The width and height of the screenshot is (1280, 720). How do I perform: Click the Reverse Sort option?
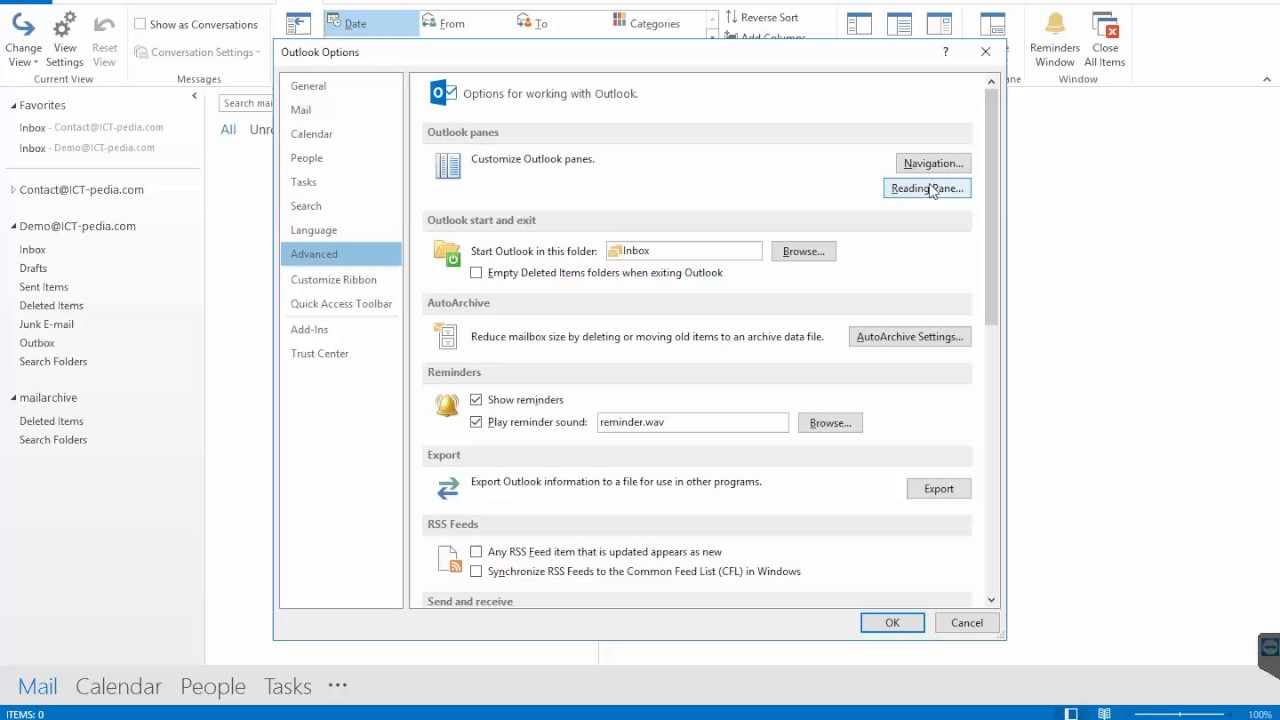(x=762, y=17)
